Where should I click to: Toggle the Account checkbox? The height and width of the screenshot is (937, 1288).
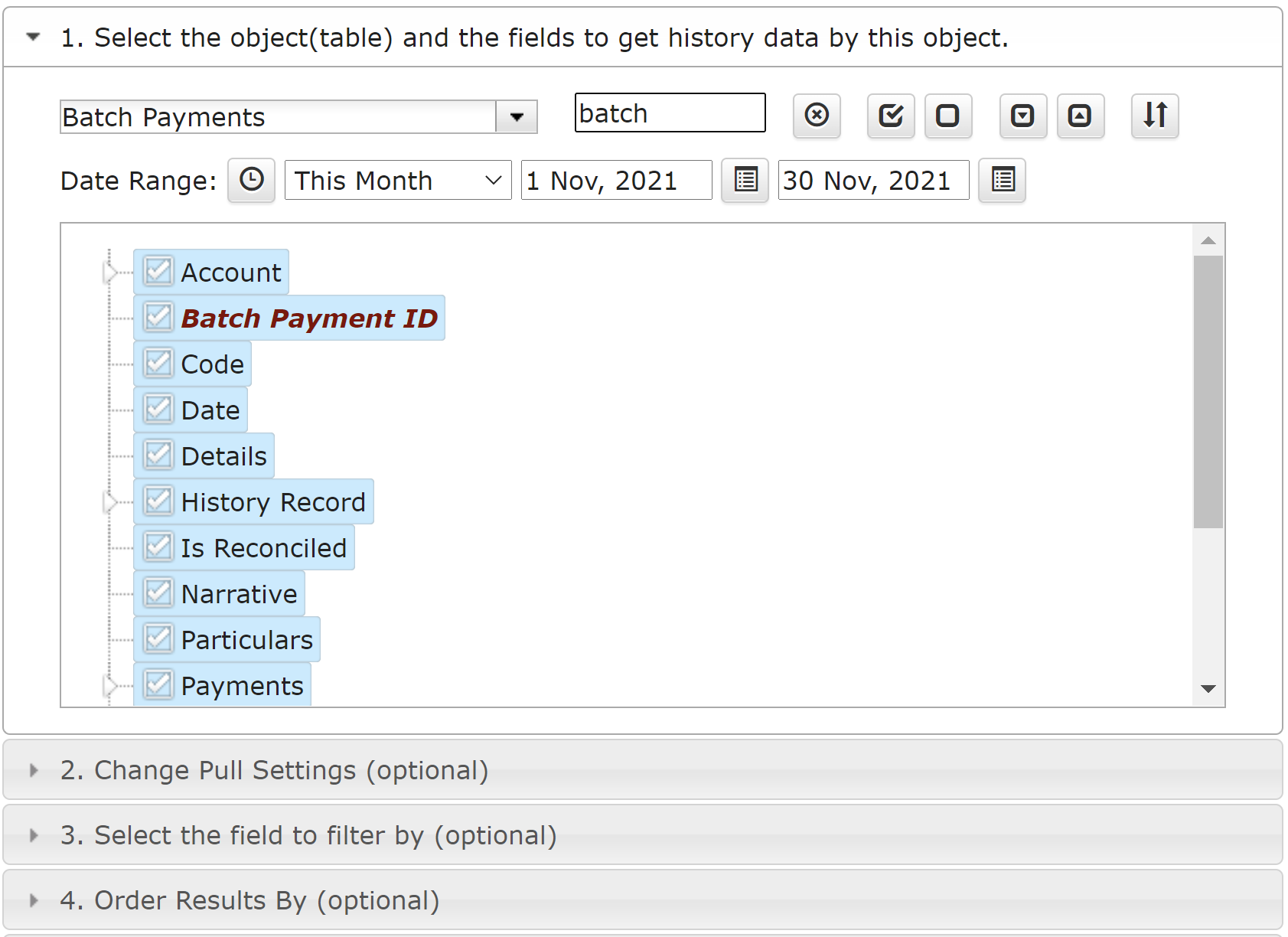click(158, 271)
